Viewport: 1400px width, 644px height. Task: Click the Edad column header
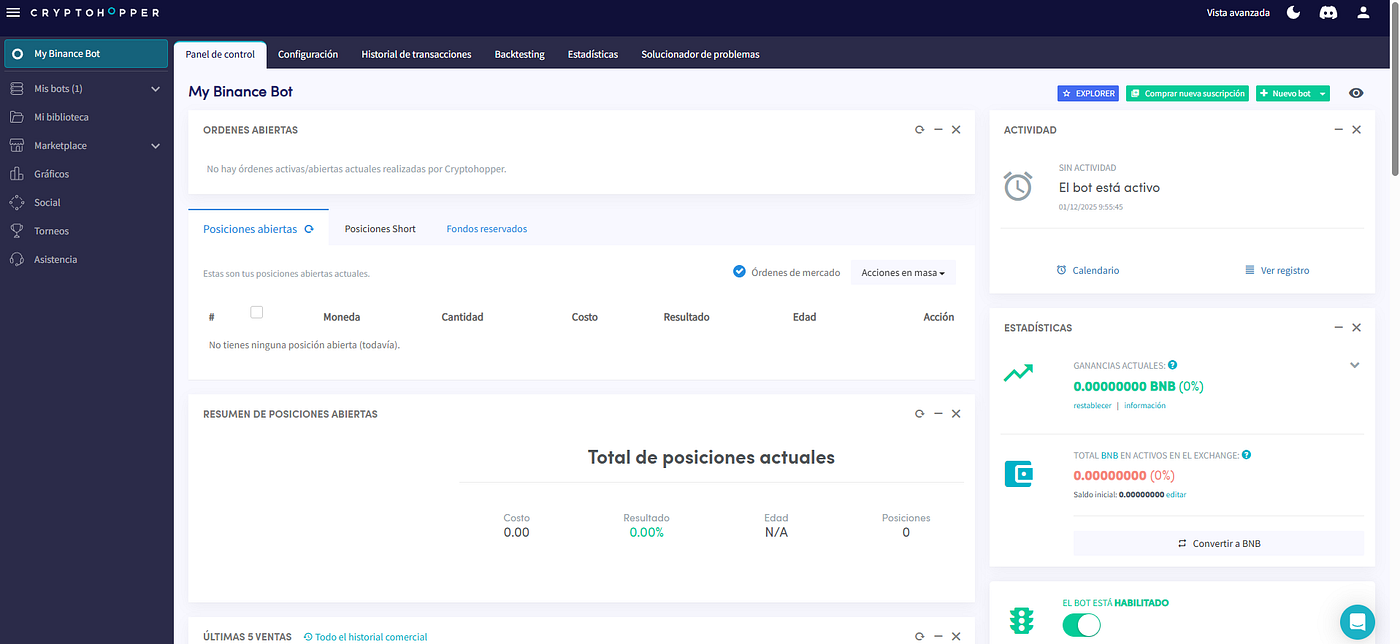point(804,317)
